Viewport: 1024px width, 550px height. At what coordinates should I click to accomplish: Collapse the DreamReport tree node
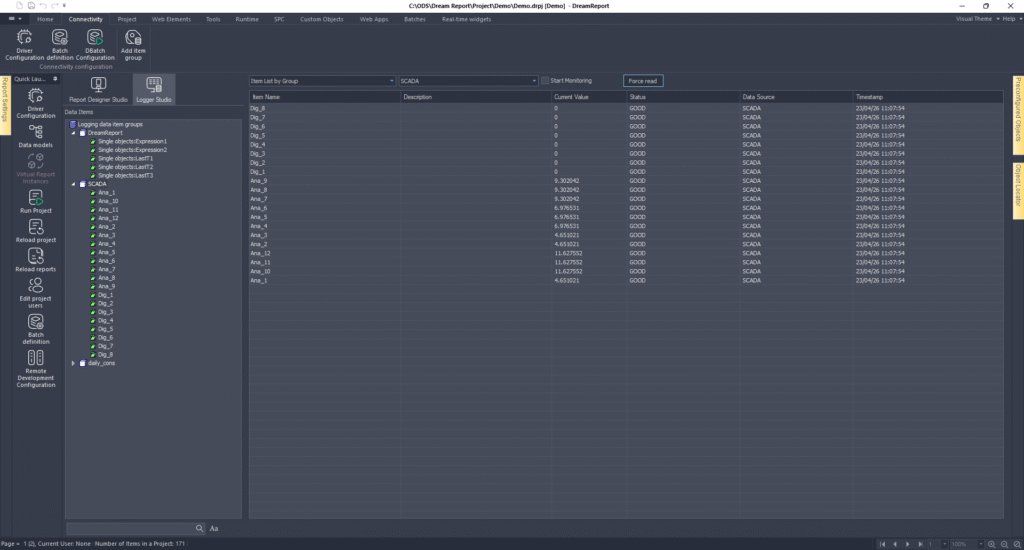[x=73, y=133]
